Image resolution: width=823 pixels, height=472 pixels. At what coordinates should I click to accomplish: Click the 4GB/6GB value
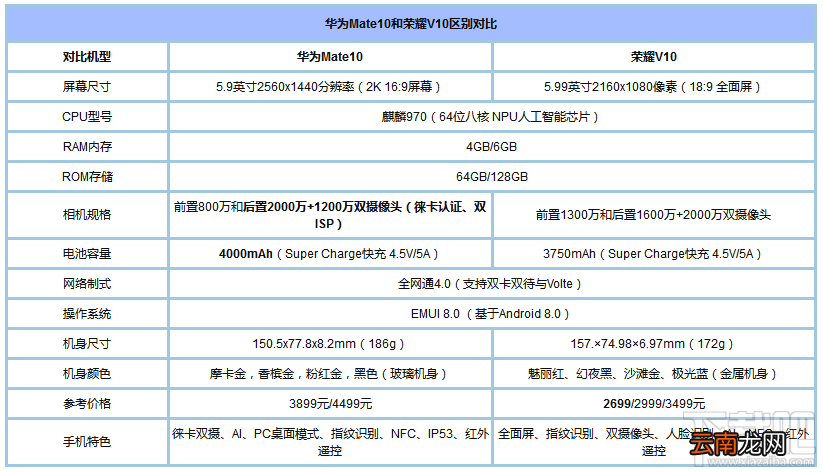pos(492,146)
